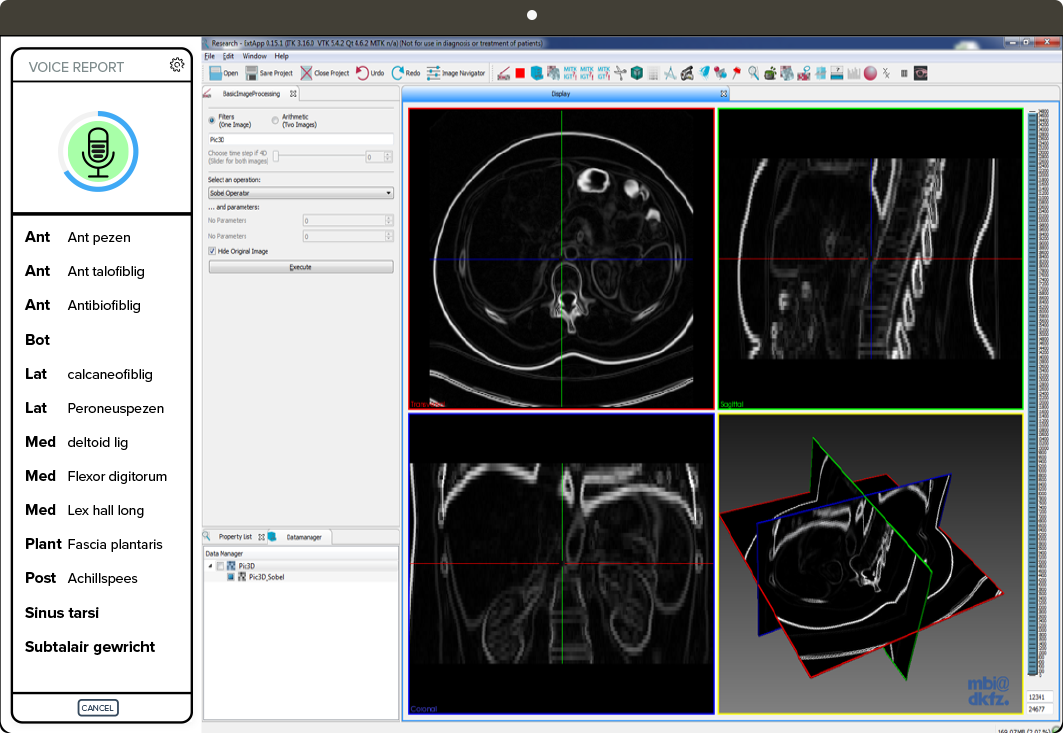Toggle visibility checkbox of Pic3D node

pyautogui.click(x=220, y=566)
